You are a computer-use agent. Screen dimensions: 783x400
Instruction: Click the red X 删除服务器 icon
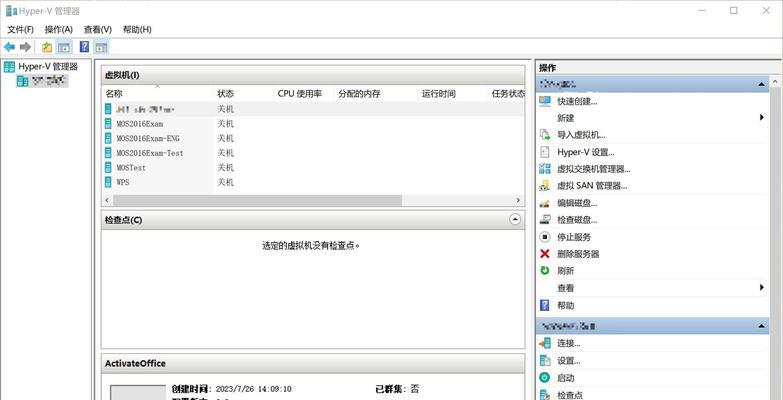[545, 254]
